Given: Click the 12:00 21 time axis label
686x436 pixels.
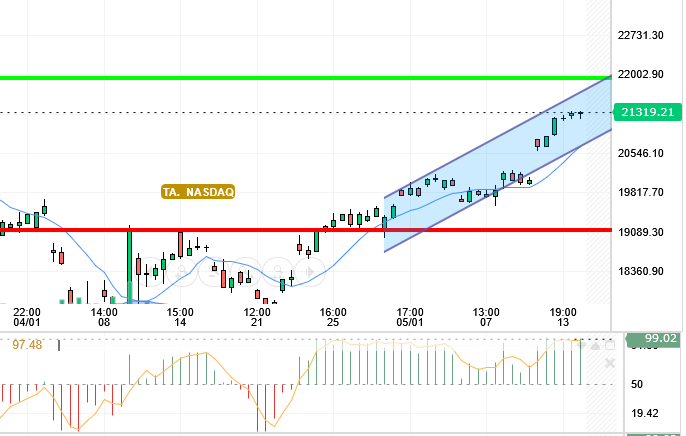Looking at the screenshot, I should pos(257,317).
